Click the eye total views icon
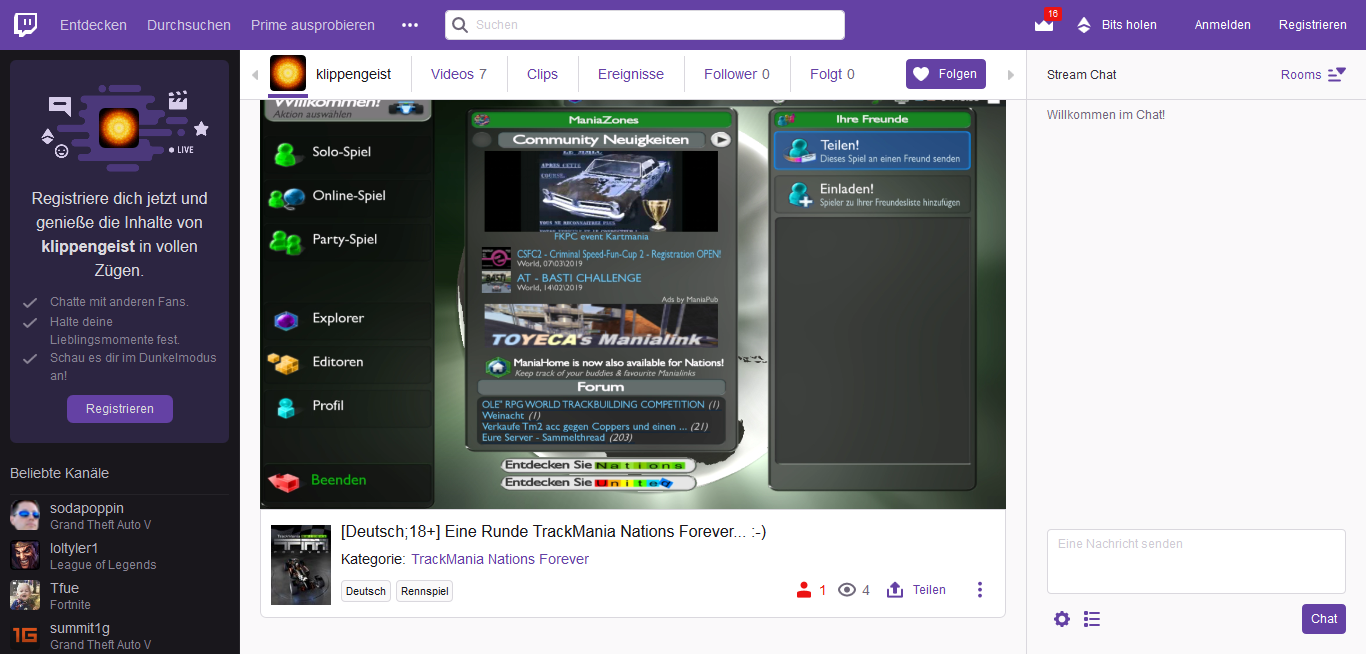The image size is (1366, 654). pyautogui.click(x=847, y=590)
